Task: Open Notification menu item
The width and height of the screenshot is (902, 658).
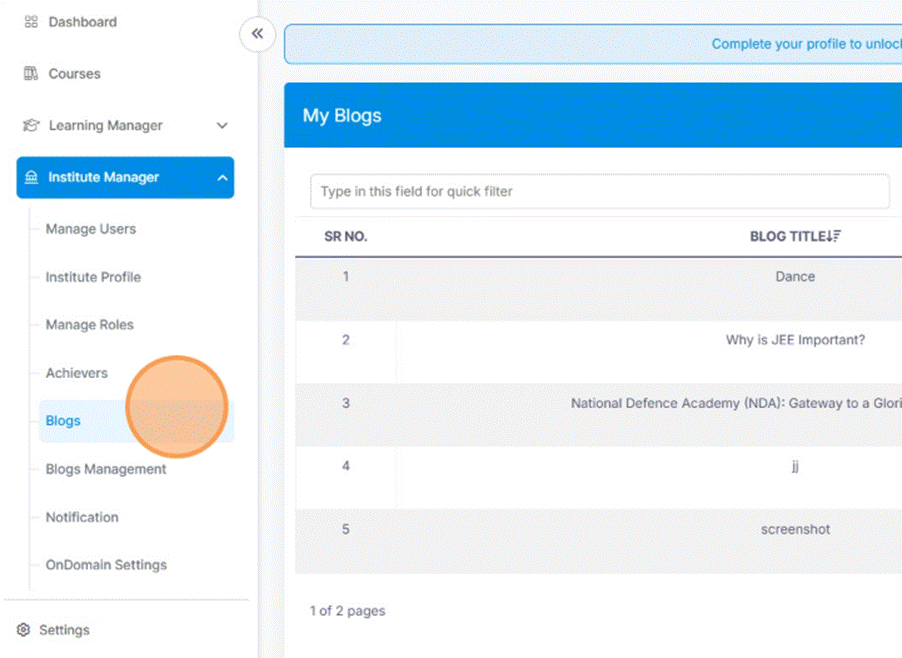Action: pos(82,517)
